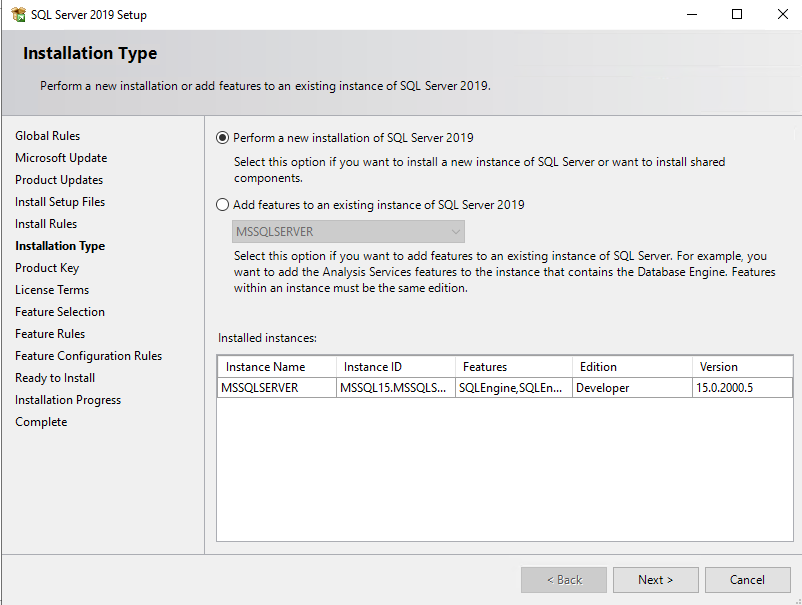Click the Cancel button
Screen dimensions: 802x605
[747, 580]
